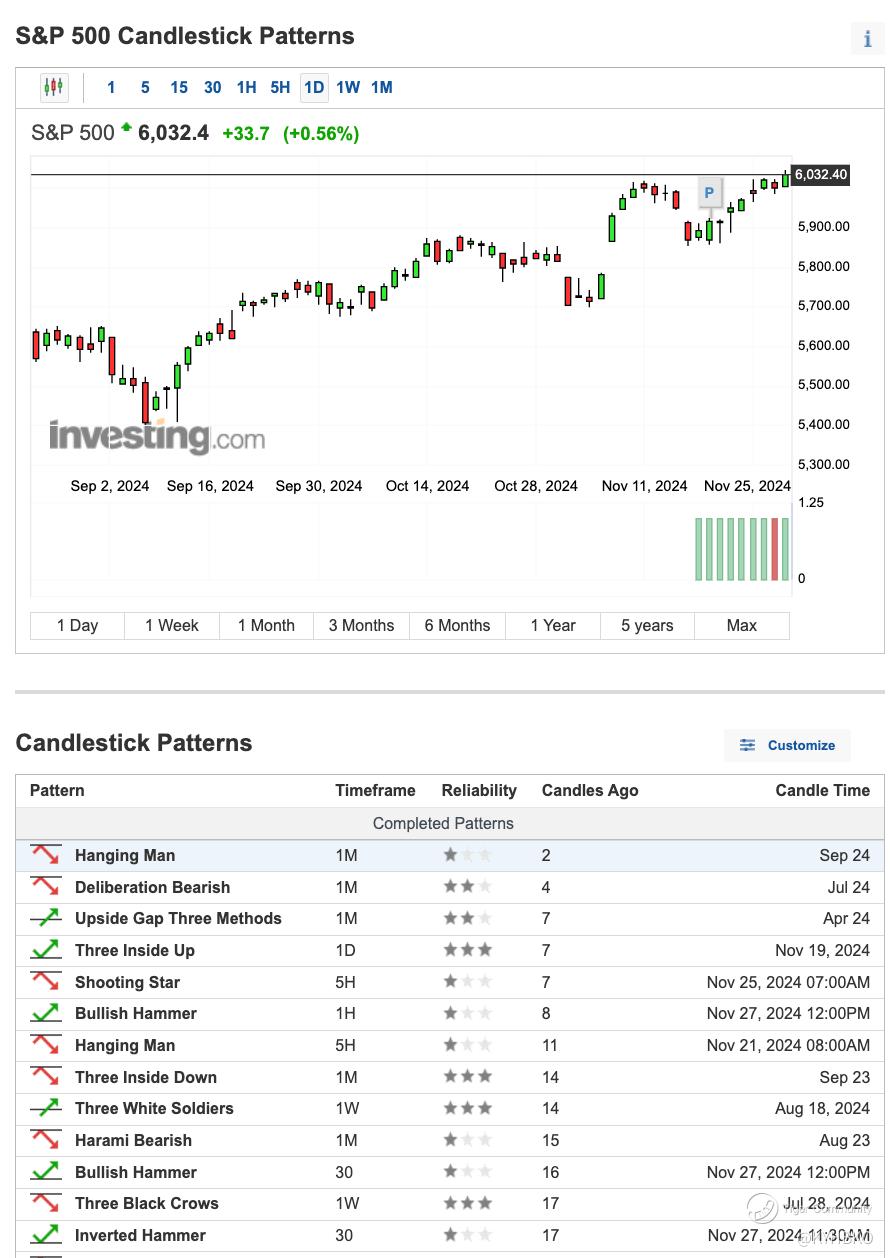Select the Three Black Crows pattern name
The image size is (890, 1258).
[x=146, y=1203]
